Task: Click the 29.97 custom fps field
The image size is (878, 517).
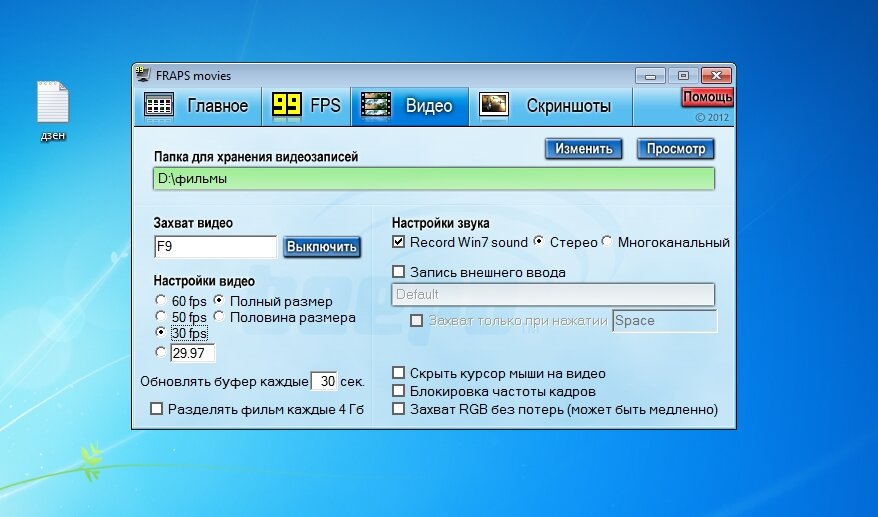Action: click(x=193, y=353)
